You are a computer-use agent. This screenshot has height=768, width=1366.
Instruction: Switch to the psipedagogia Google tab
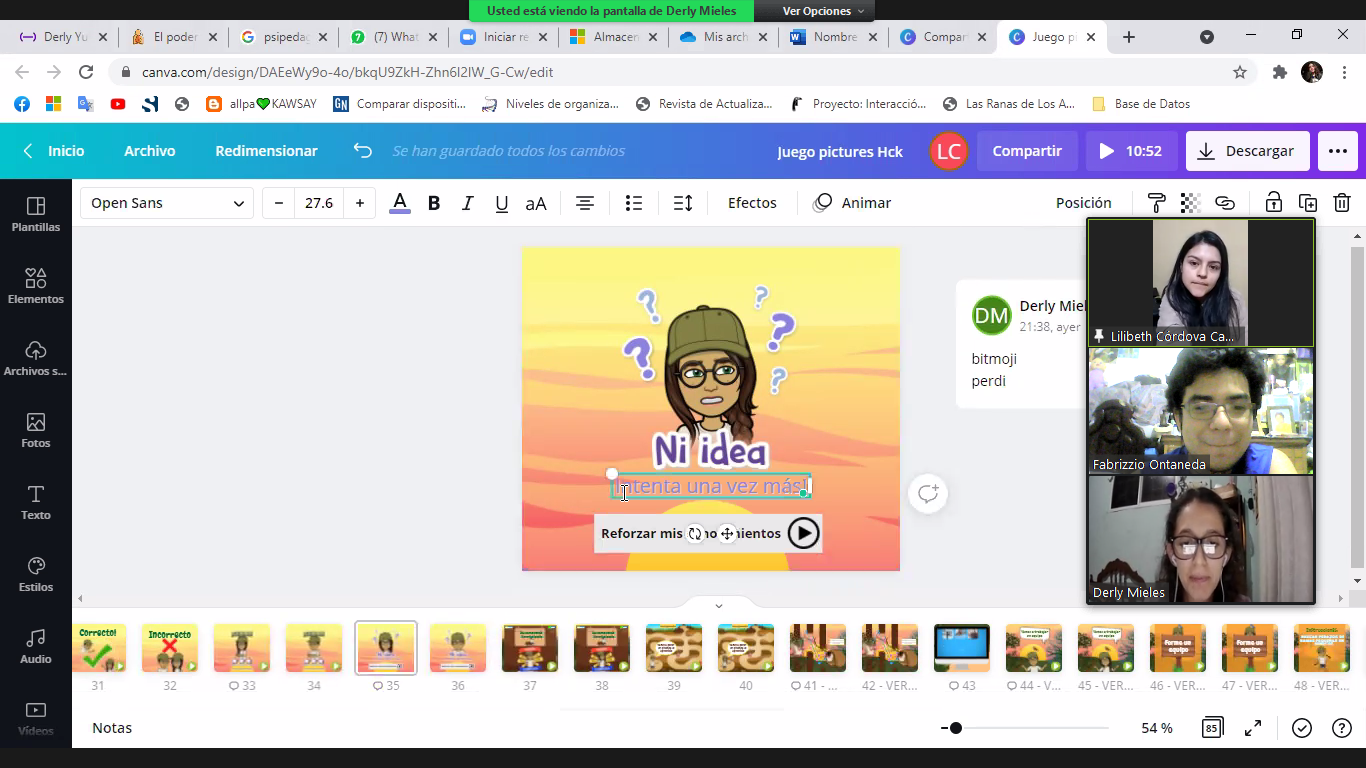(x=284, y=37)
